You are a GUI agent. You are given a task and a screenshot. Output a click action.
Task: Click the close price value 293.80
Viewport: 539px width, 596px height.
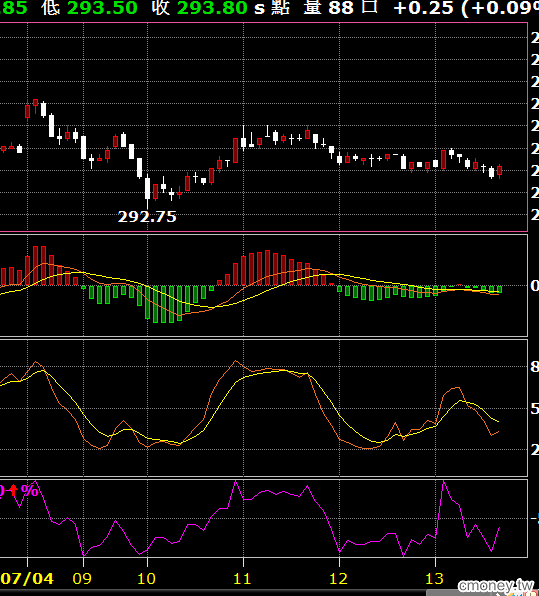212,8
